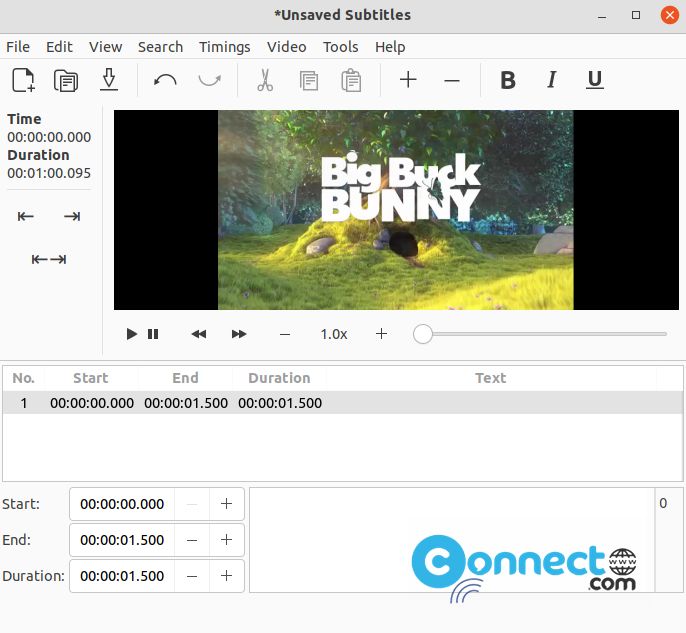The width and height of the screenshot is (686, 633).
Task: Open the Video menu
Action: (286, 47)
